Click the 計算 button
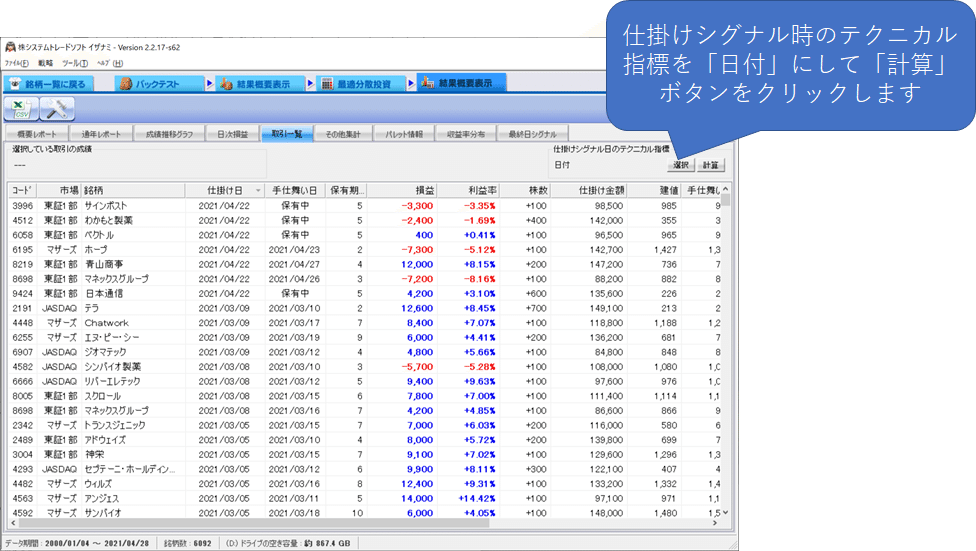This screenshot has height=551, width=976. (710, 165)
